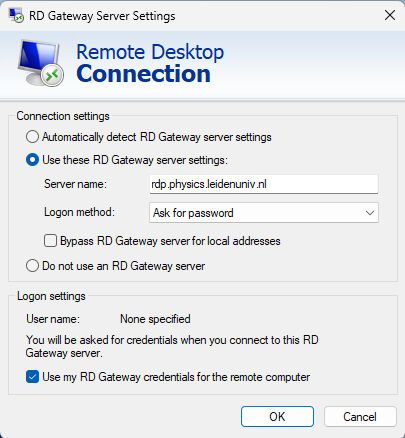Enable Bypass RD Gateway server for local addresses
The width and height of the screenshot is (405, 438).
click(50, 241)
